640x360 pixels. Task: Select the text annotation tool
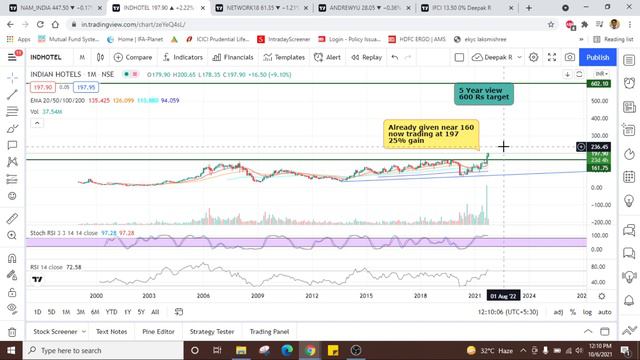tap(12, 145)
